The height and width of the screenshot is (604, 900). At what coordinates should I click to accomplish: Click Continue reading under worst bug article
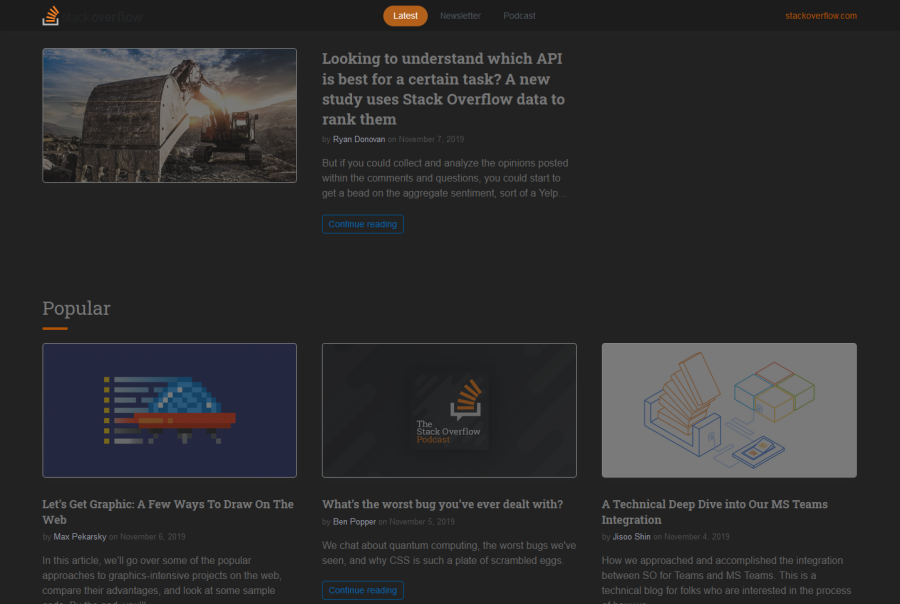(363, 590)
